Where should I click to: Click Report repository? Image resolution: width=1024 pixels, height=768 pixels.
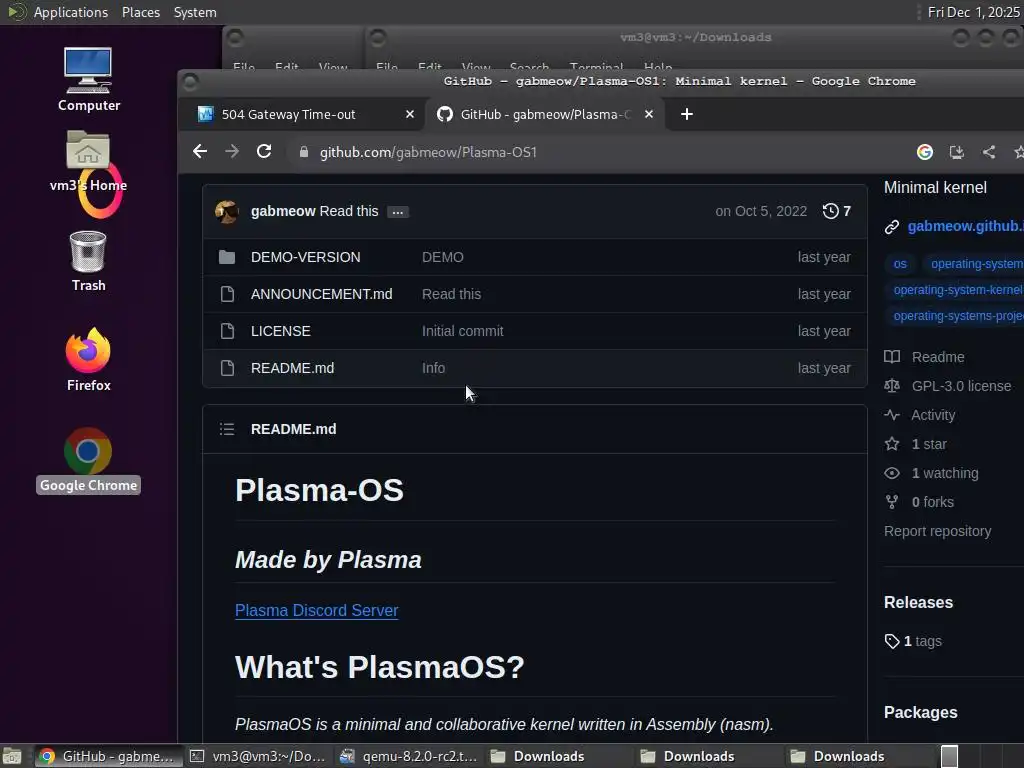coord(937,531)
